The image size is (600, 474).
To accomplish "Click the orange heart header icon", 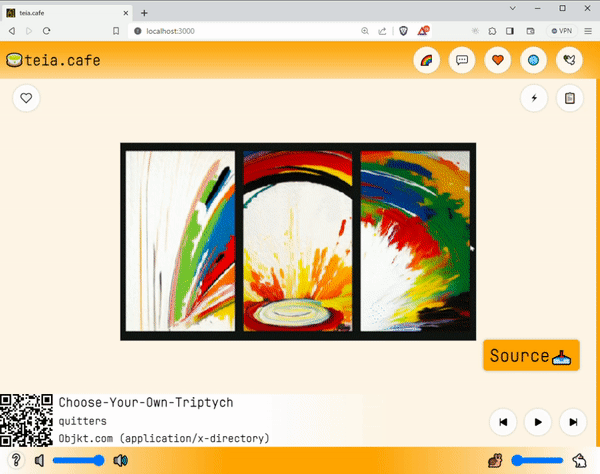I will click(x=497, y=60).
